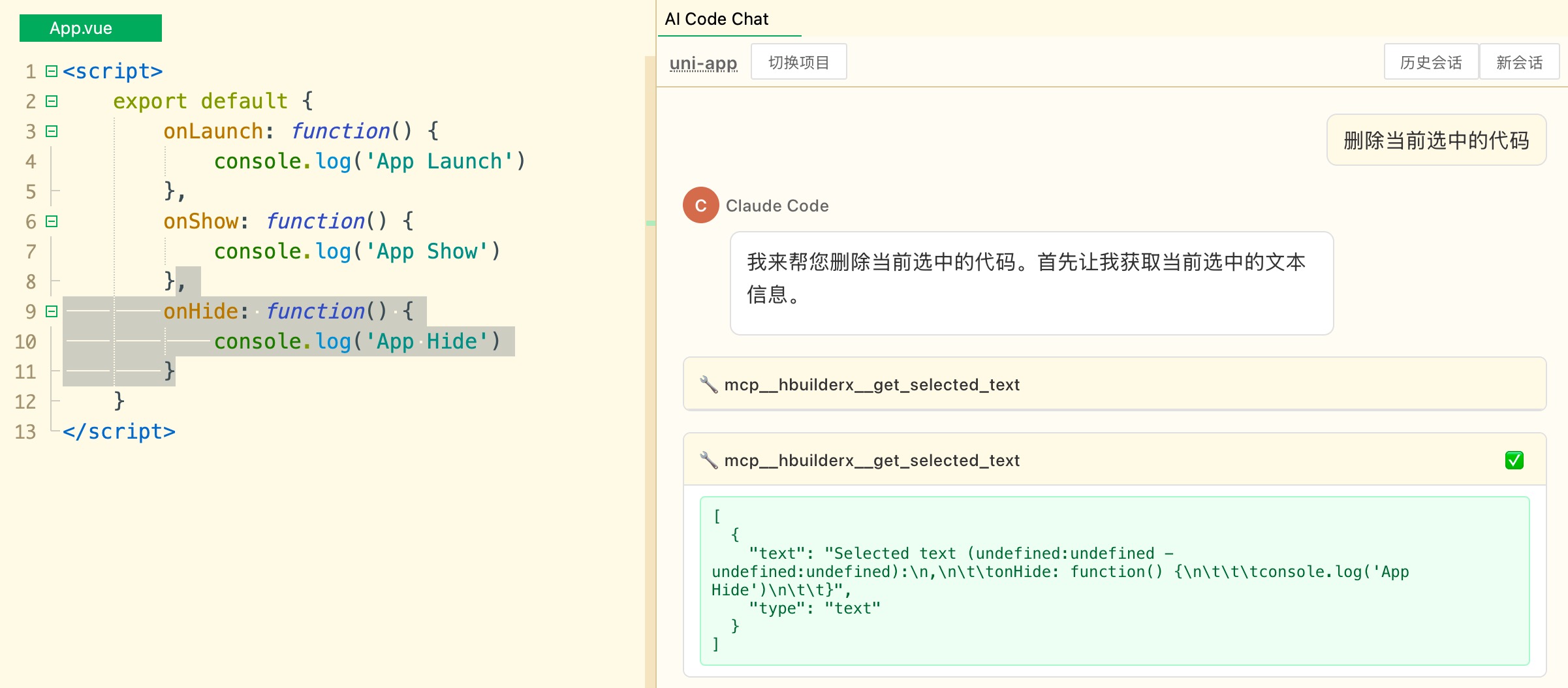This screenshot has height=688, width=1568.
Task: Collapse the script tag fold on line 1
Action: [52, 71]
